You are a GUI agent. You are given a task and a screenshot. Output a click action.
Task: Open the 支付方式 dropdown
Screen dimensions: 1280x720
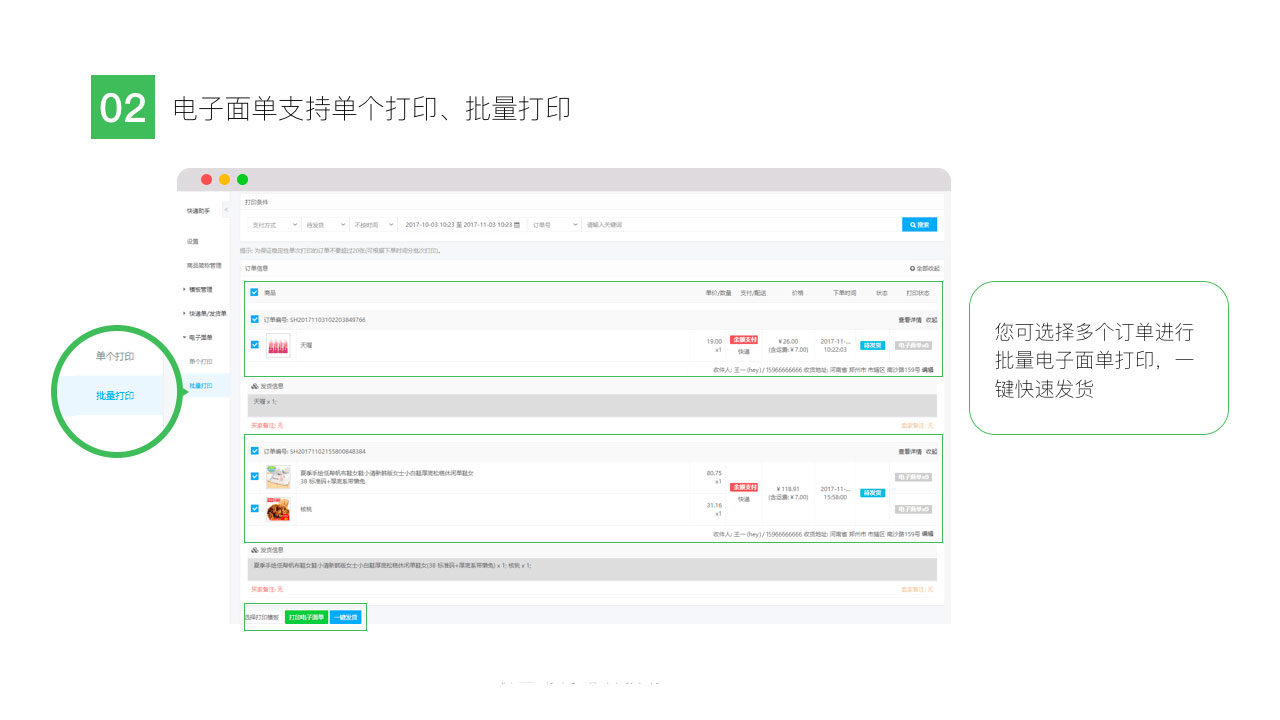[274, 225]
